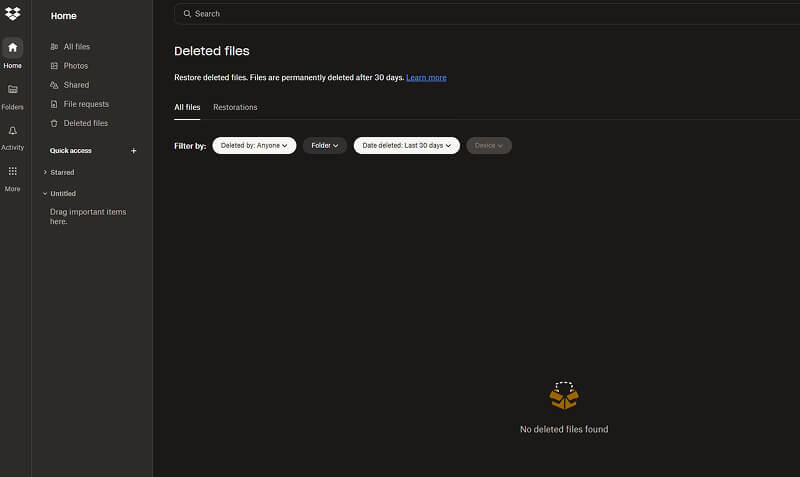The width and height of the screenshot is (800, 477).
Task: Go to All files in sidebar
Action: [77, 46]
